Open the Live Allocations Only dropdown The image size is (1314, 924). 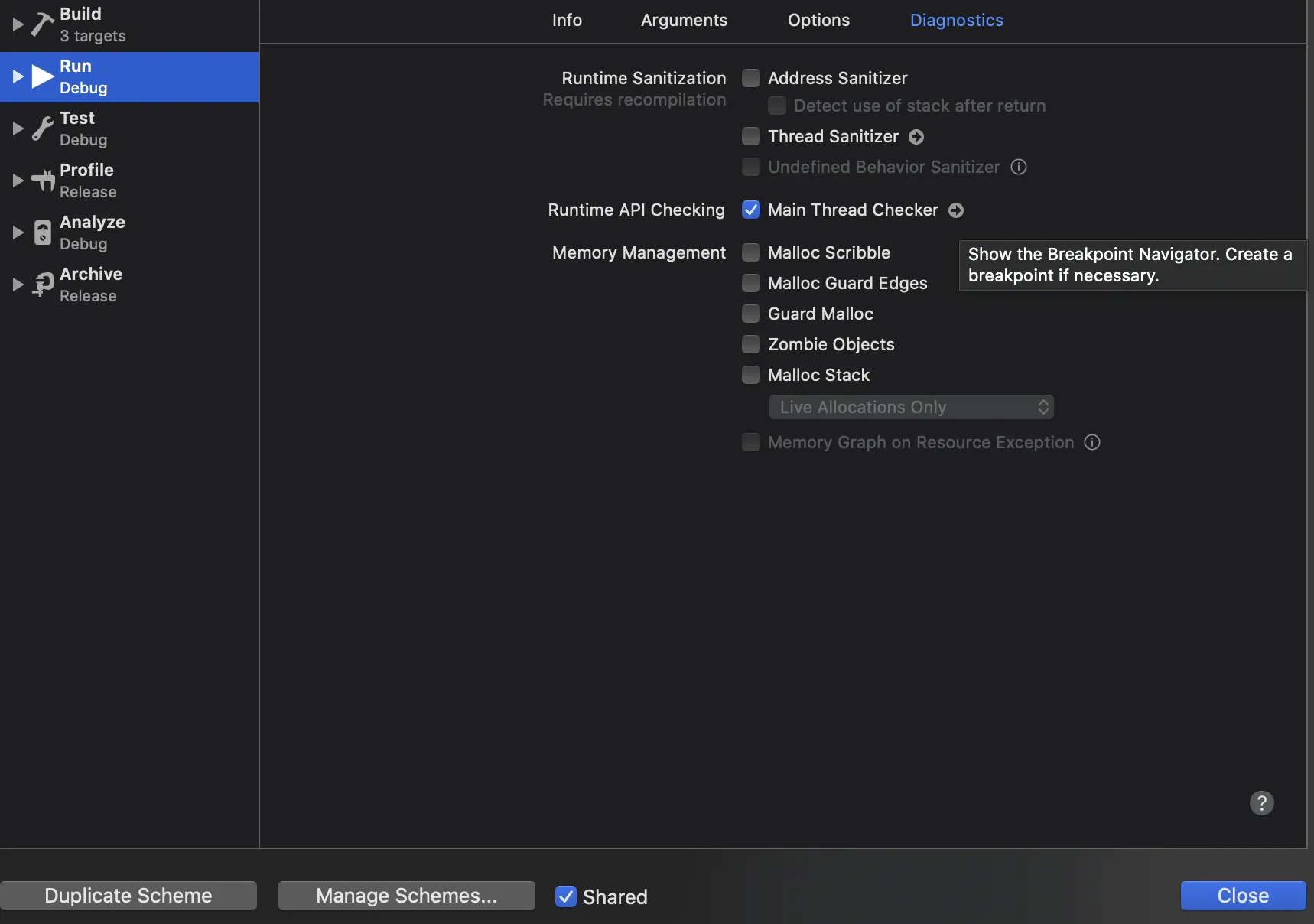click(x=912, y=407)
